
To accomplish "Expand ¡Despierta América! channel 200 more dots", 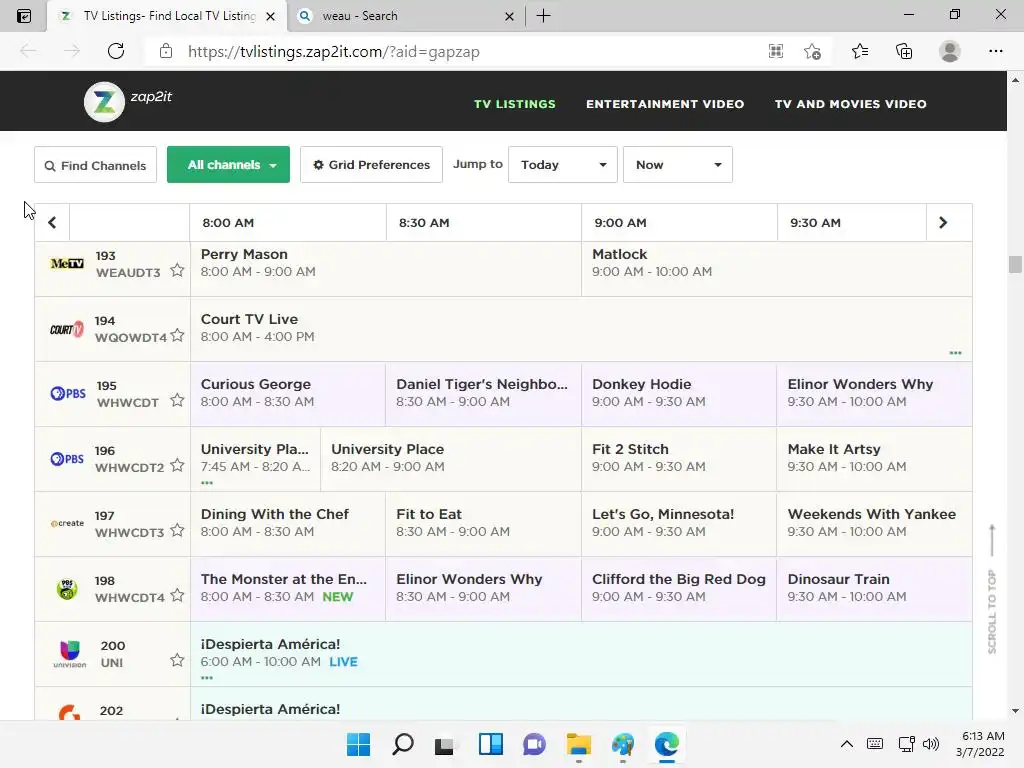I will [207, 678].
